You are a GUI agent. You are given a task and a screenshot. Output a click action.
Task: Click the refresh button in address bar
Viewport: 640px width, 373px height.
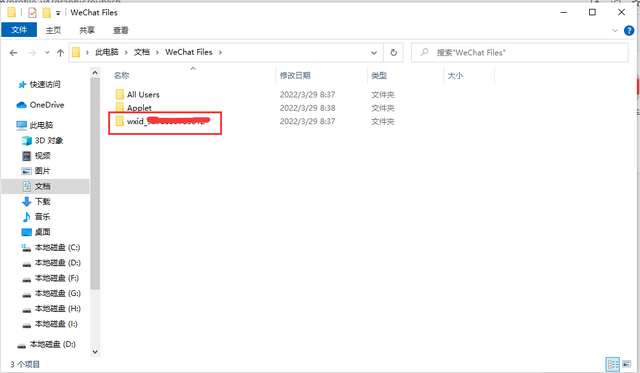(x=393, y=53)
